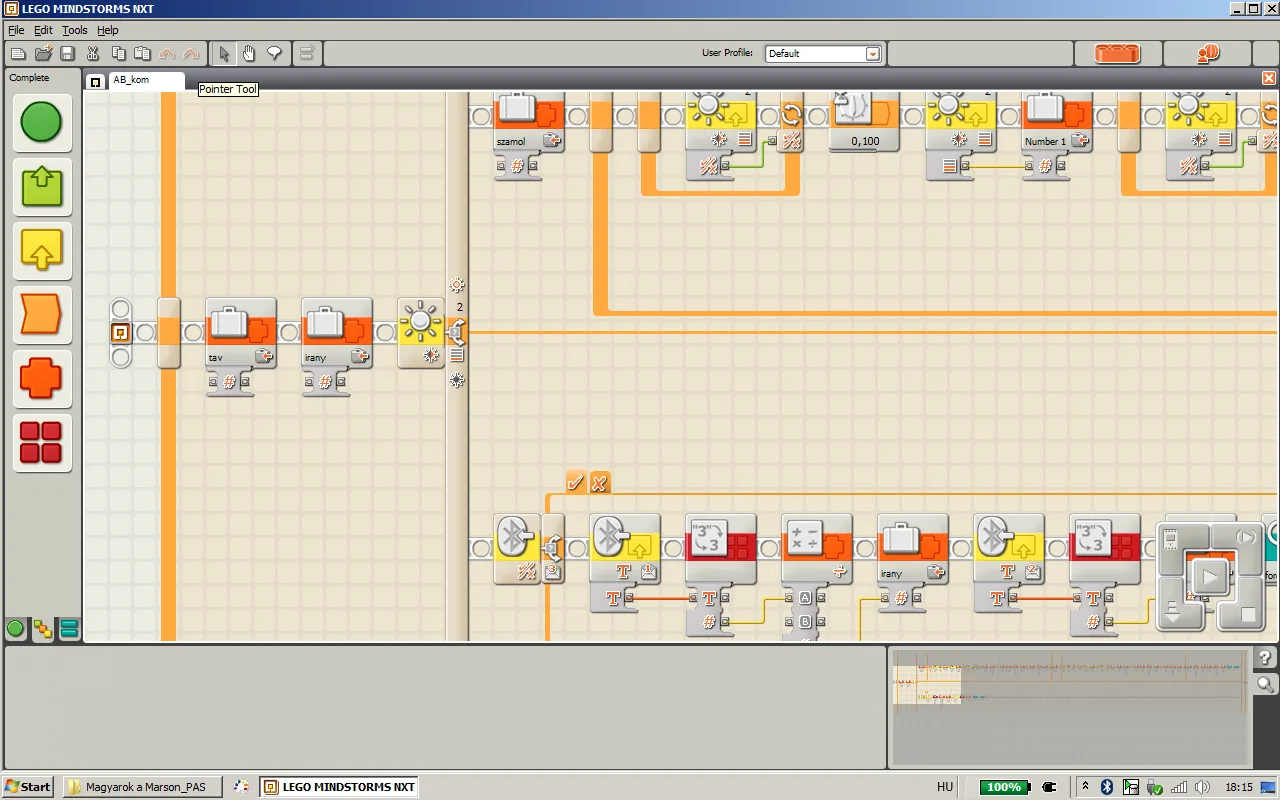Select the Math block with arithmetic symbols

(x=817, y=550)
